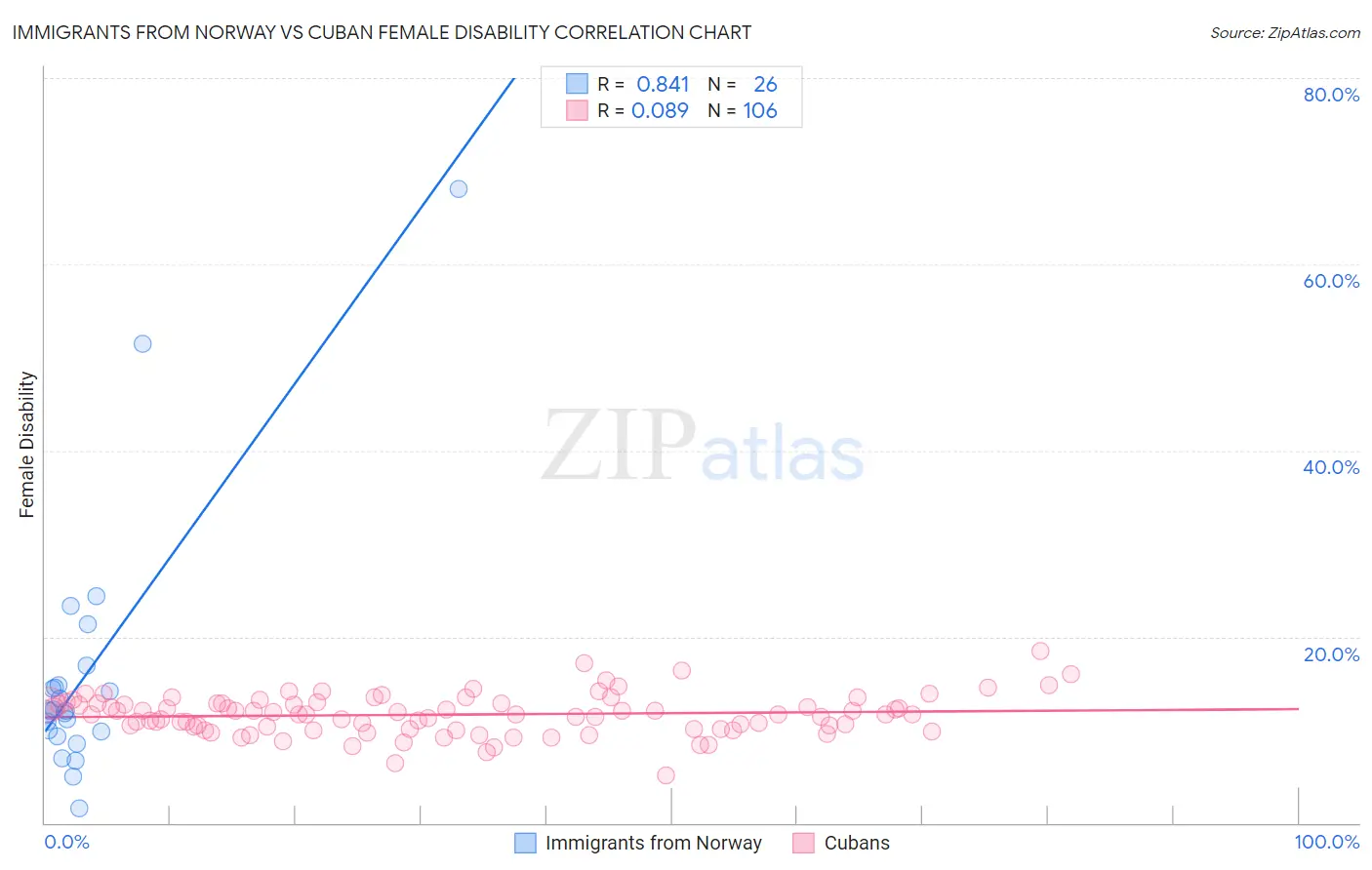
Task: Click the N = 106 value in legend
Action: (743, 110)
